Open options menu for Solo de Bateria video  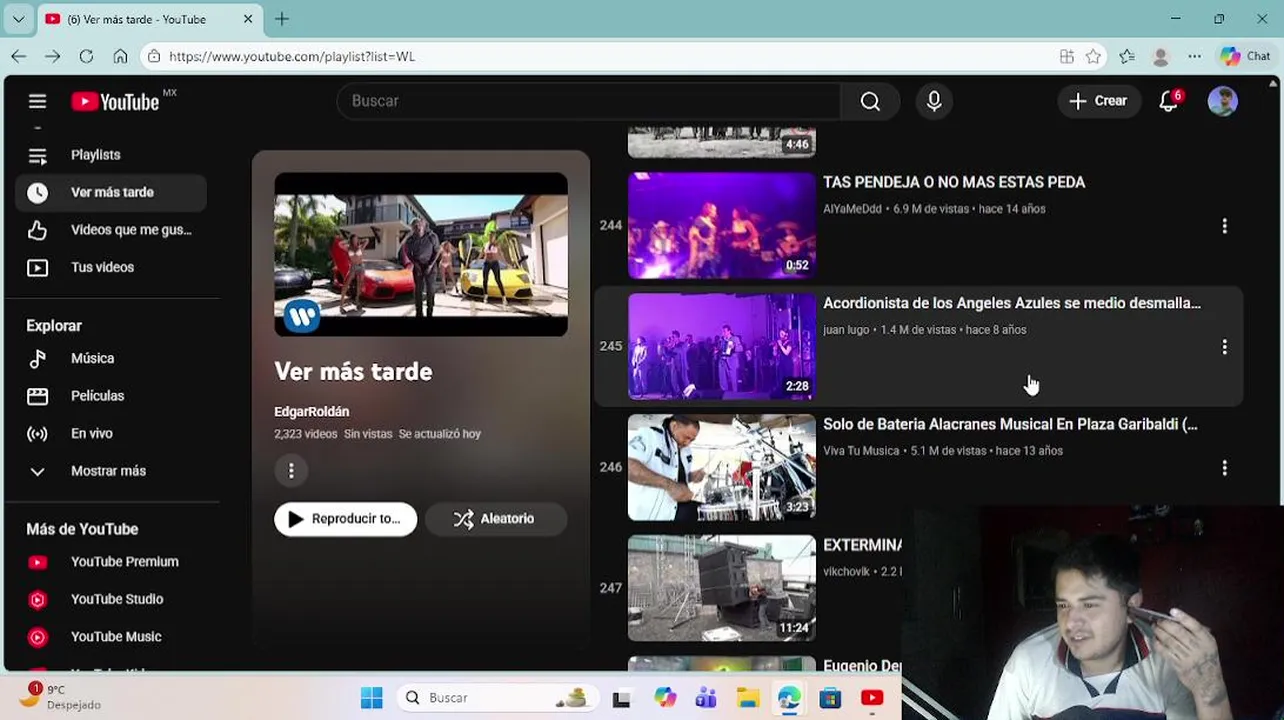coord(1224,468)
